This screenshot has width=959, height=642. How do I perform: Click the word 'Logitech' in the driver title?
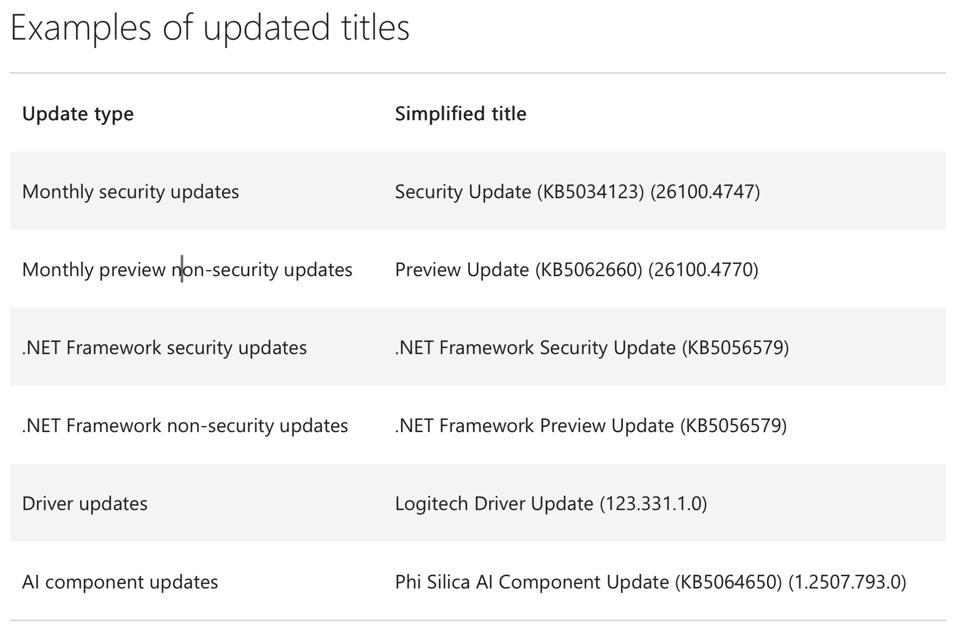coord(431,504)
